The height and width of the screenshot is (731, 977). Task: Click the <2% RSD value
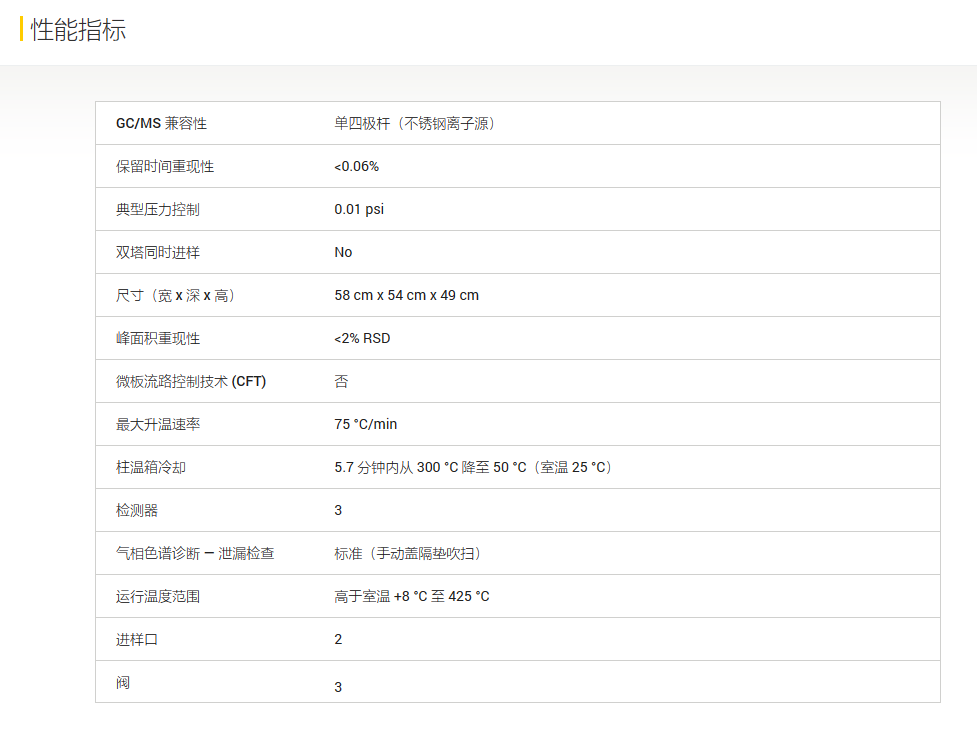point(362,339)
